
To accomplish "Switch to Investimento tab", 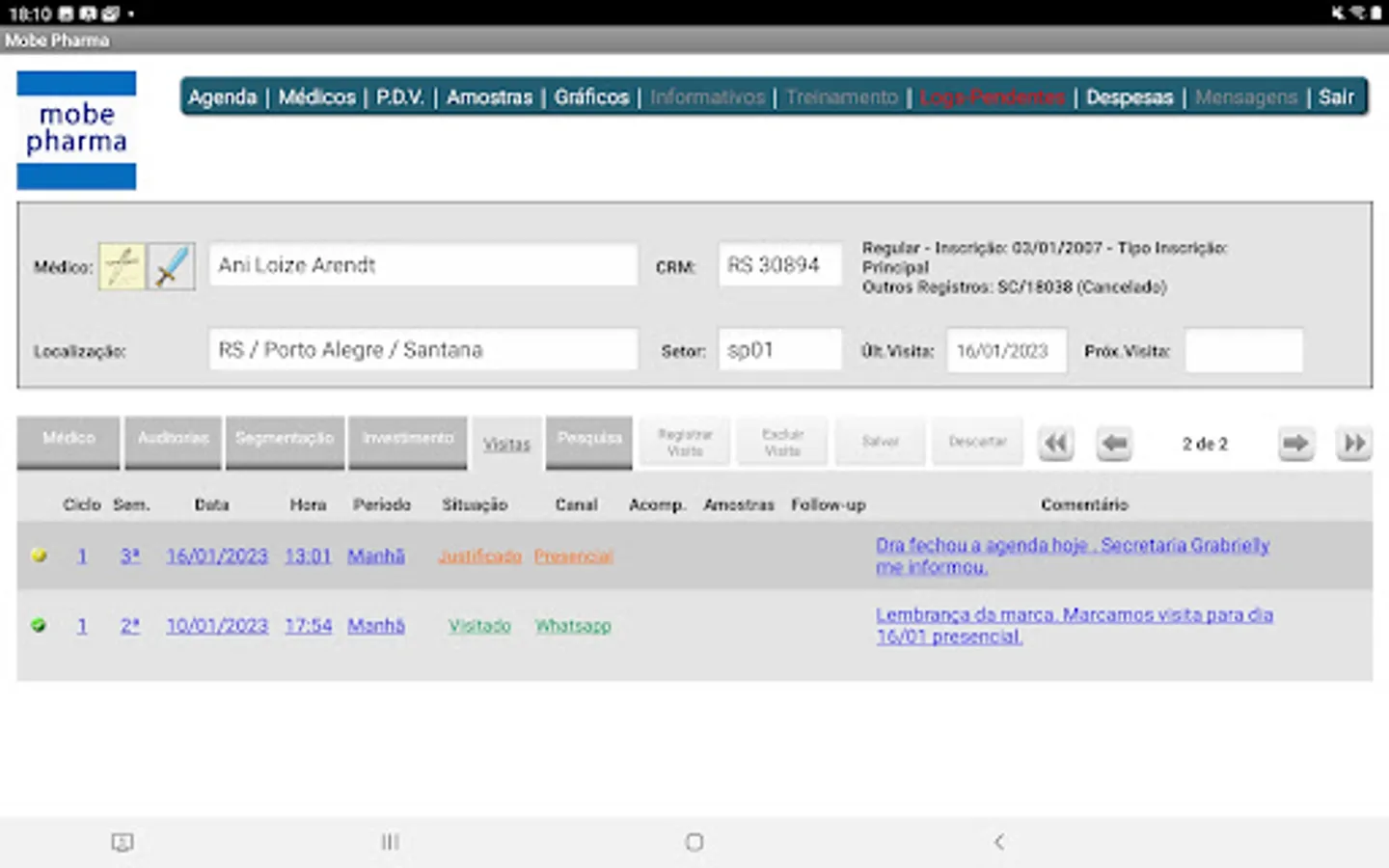I will coord(408,443).
